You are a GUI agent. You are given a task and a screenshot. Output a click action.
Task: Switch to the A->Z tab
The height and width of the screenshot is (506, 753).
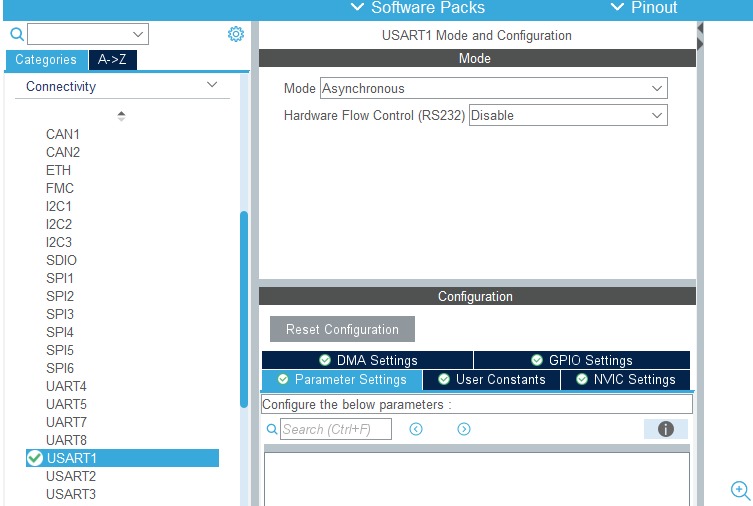(x=112, y=60)
